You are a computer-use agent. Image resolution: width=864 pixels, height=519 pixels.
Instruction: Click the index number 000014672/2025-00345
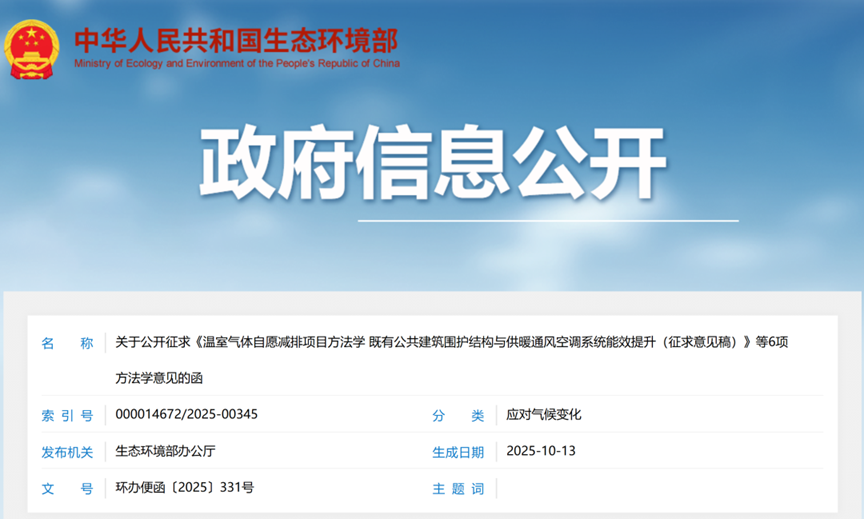coord(187,414)
